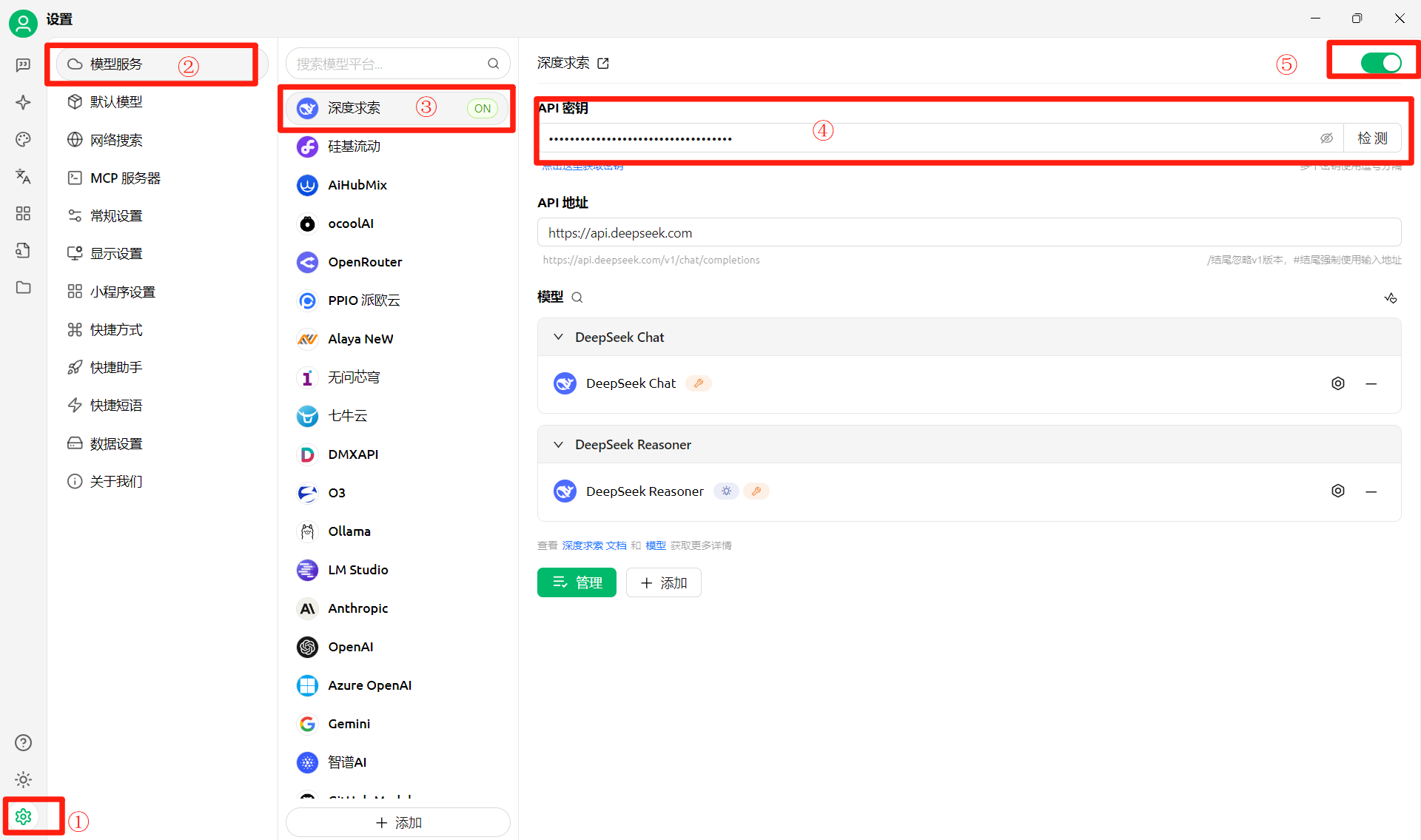Collapse the DeepSeek Reasoner group
This screenshot has width=1421, height=840.
coord(559,445)
